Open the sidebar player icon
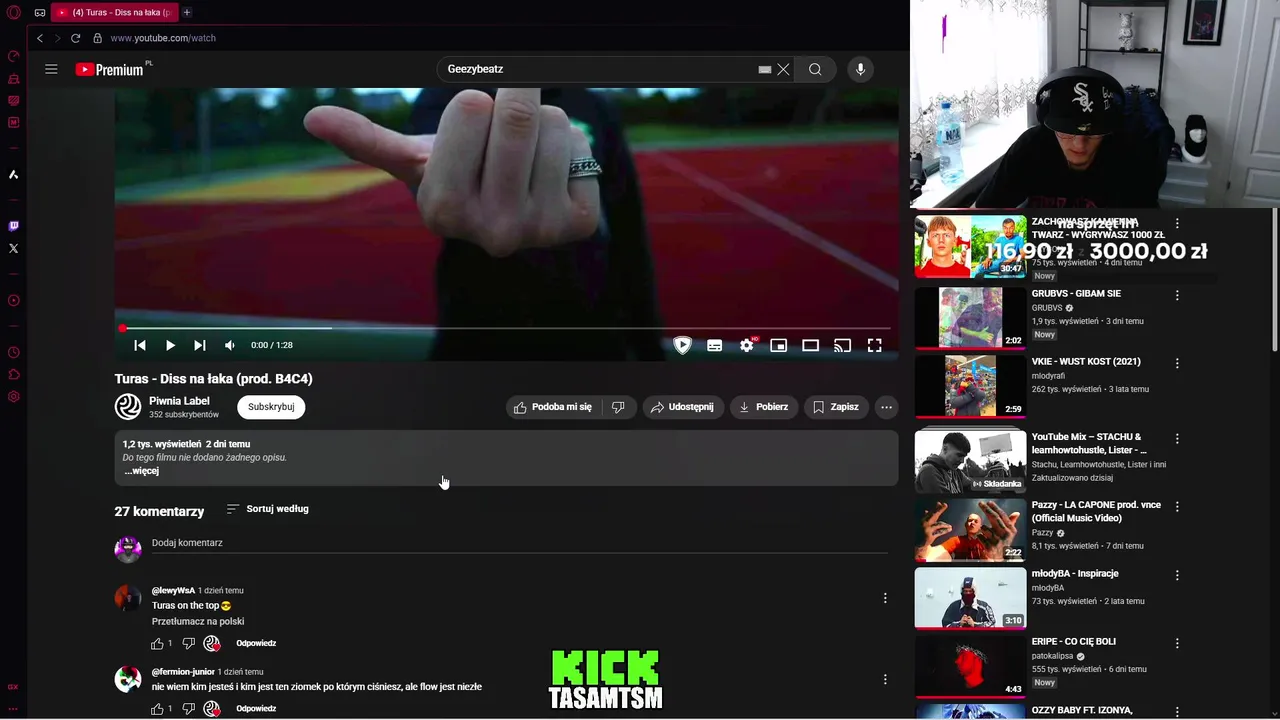 click(13, 301)
